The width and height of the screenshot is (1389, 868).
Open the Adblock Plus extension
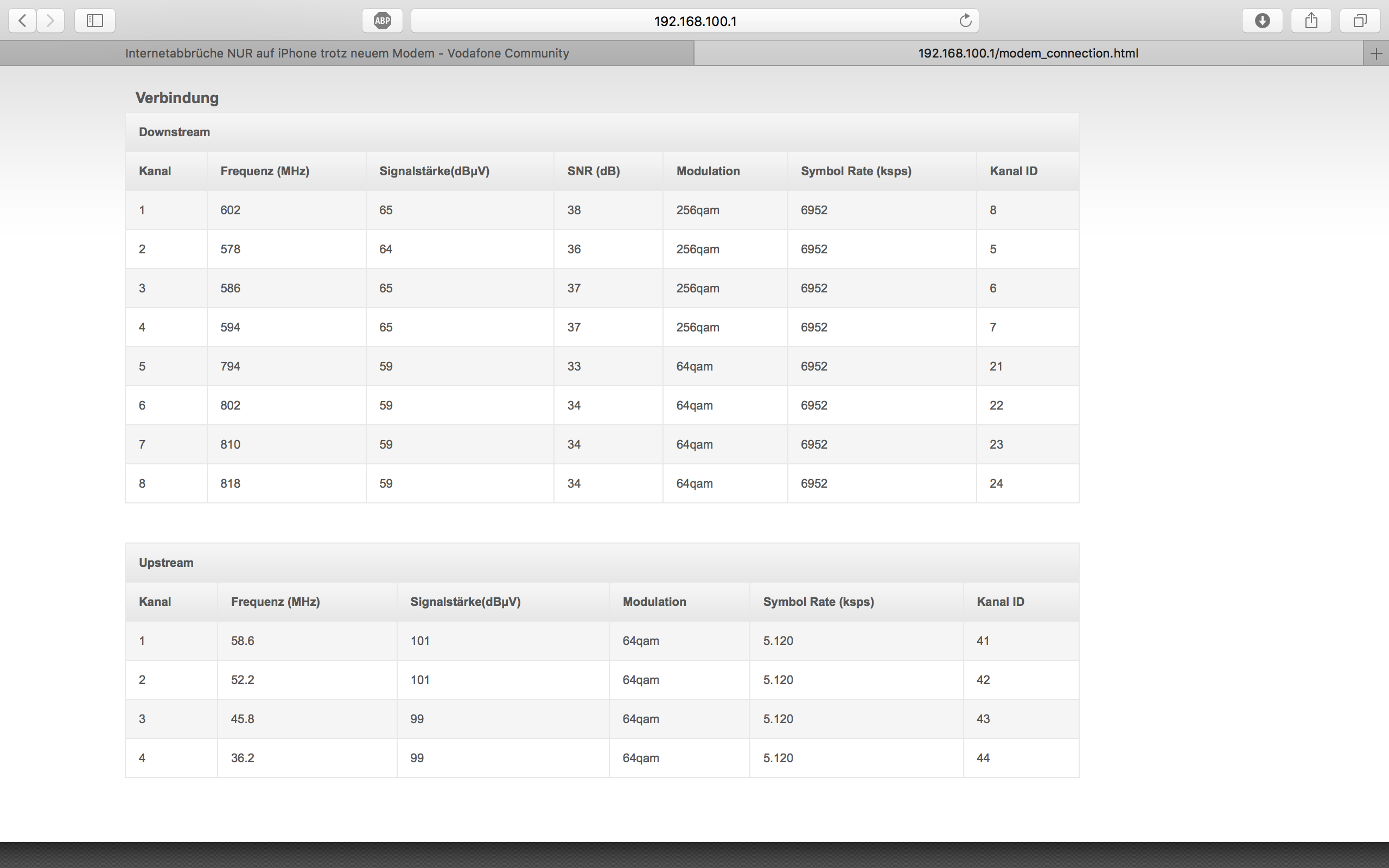[x=383, y=21]
